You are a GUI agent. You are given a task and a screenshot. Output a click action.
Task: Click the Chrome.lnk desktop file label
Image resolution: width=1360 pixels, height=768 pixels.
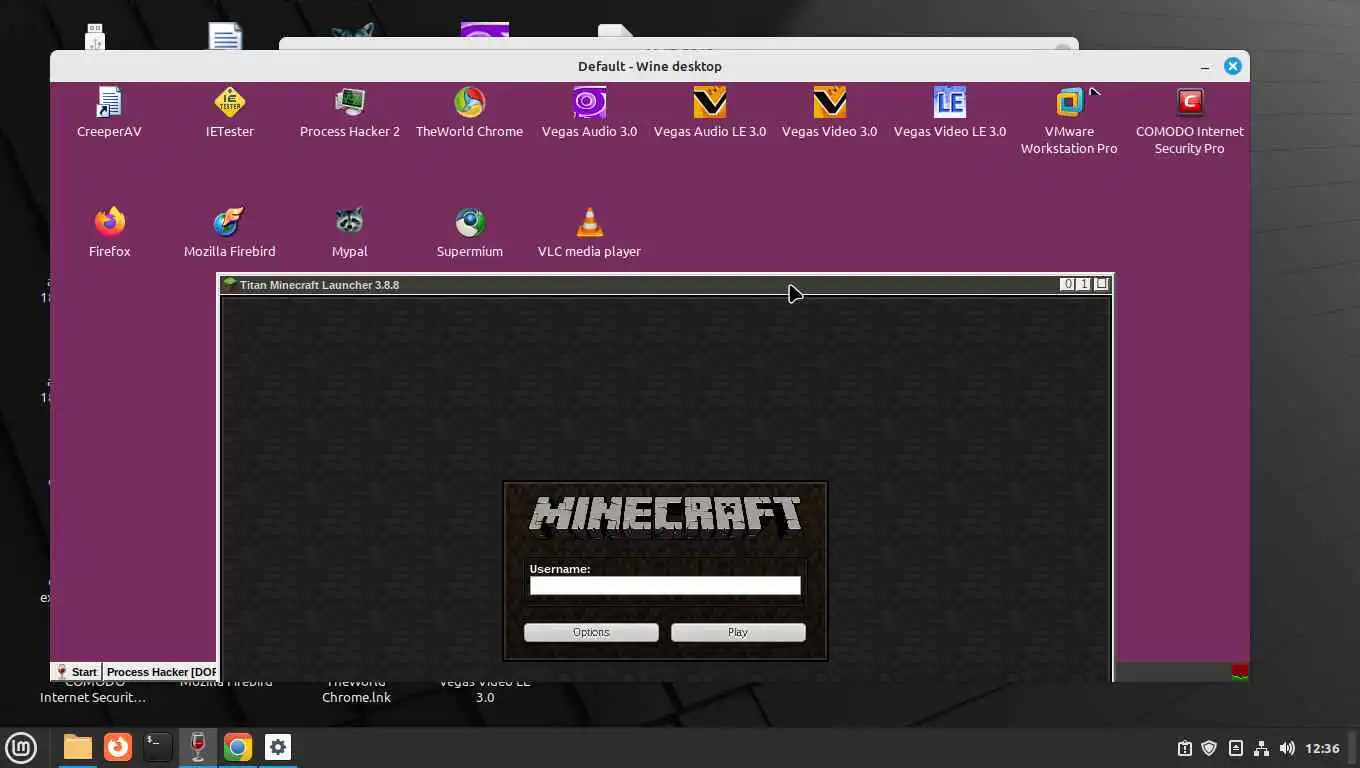[357, 697]
